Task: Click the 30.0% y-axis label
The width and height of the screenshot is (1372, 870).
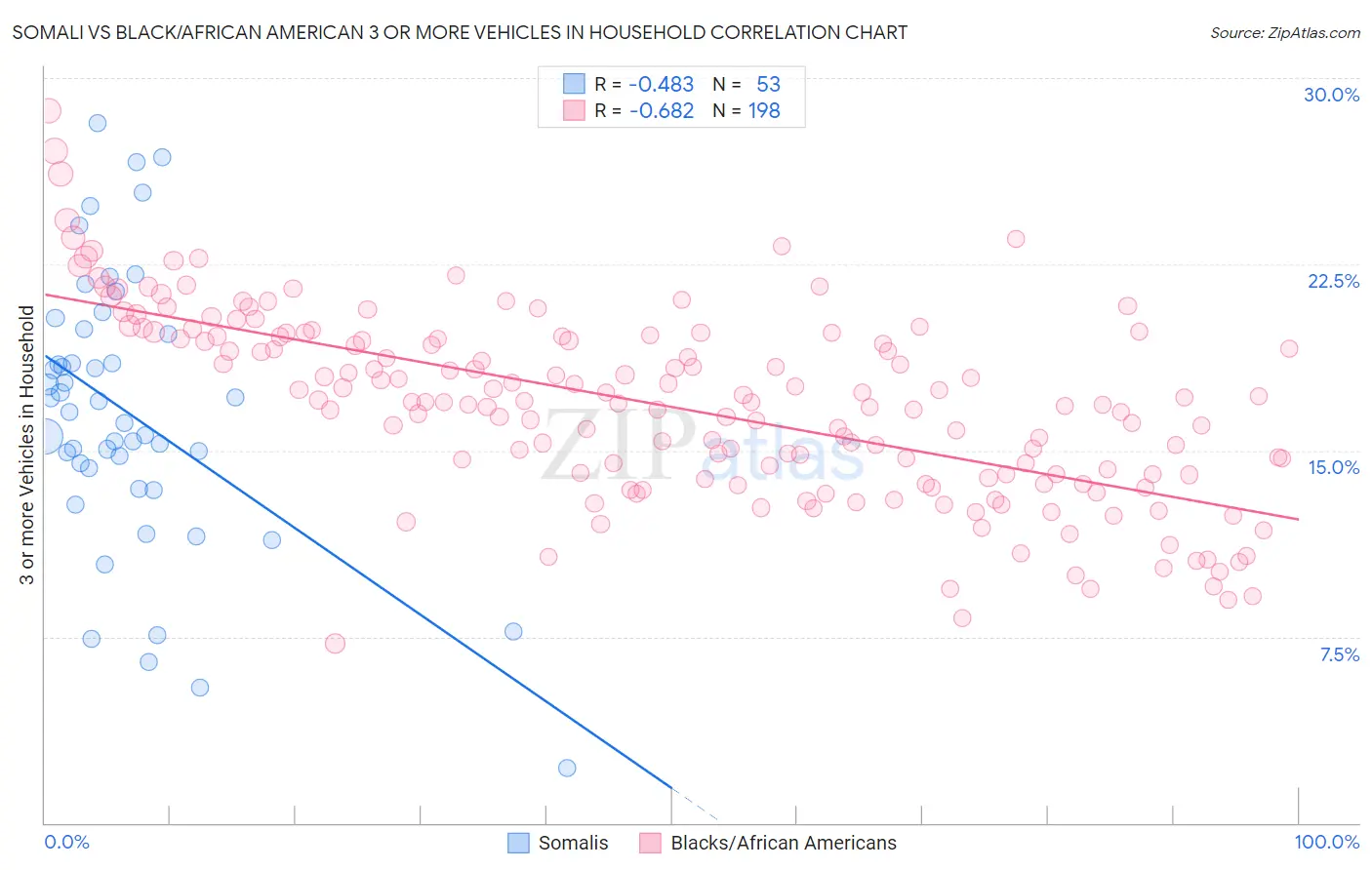Action: click(x=1331, y=95)
